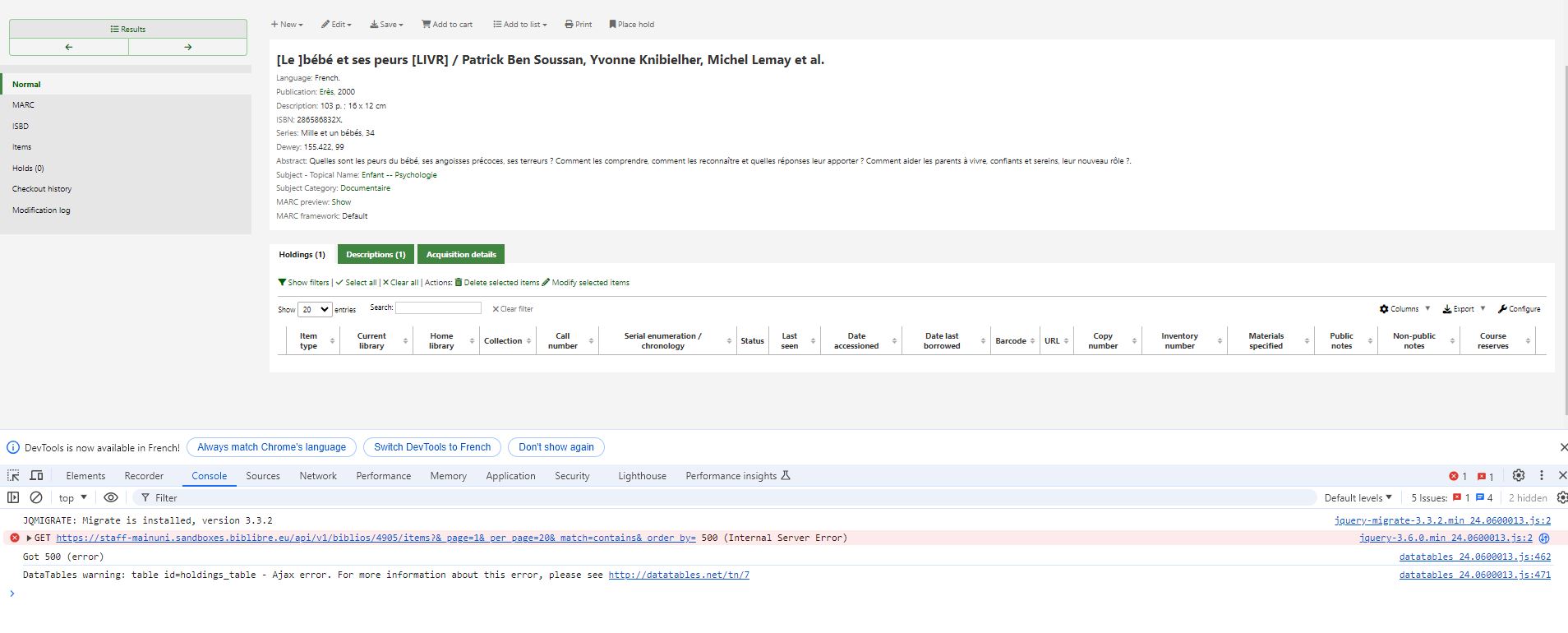
Task: Go to next result arrow
Action: tap(187, 48)
